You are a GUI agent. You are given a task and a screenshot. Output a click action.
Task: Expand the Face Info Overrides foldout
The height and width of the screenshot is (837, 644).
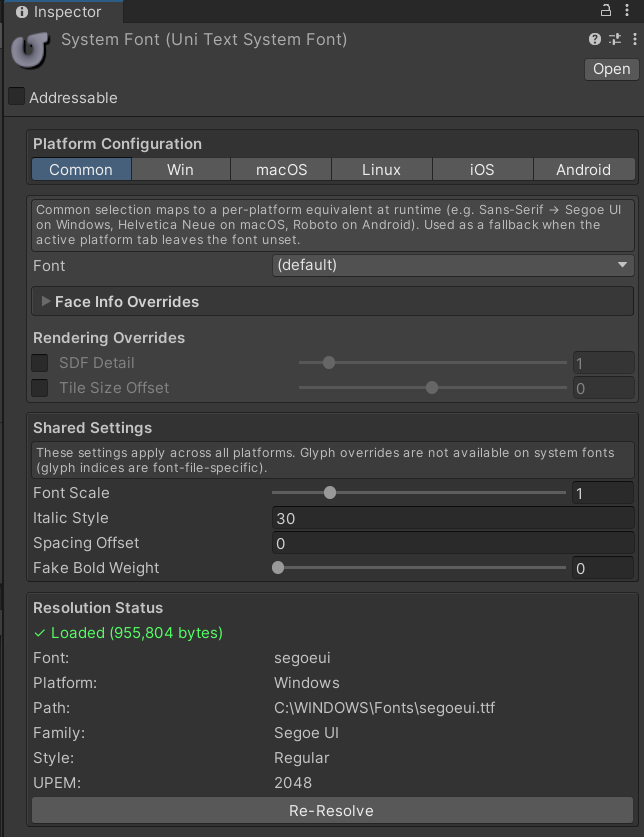click(46, 302)
